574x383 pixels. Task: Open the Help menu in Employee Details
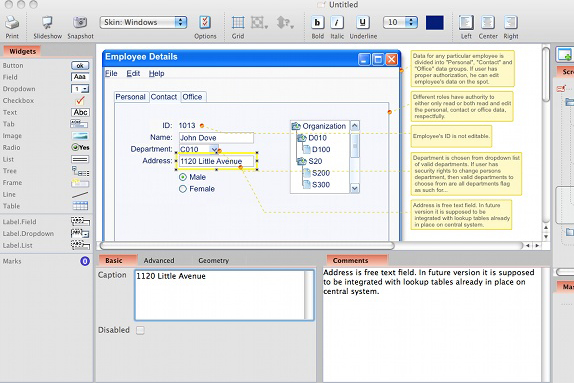[x=156, y=74]
